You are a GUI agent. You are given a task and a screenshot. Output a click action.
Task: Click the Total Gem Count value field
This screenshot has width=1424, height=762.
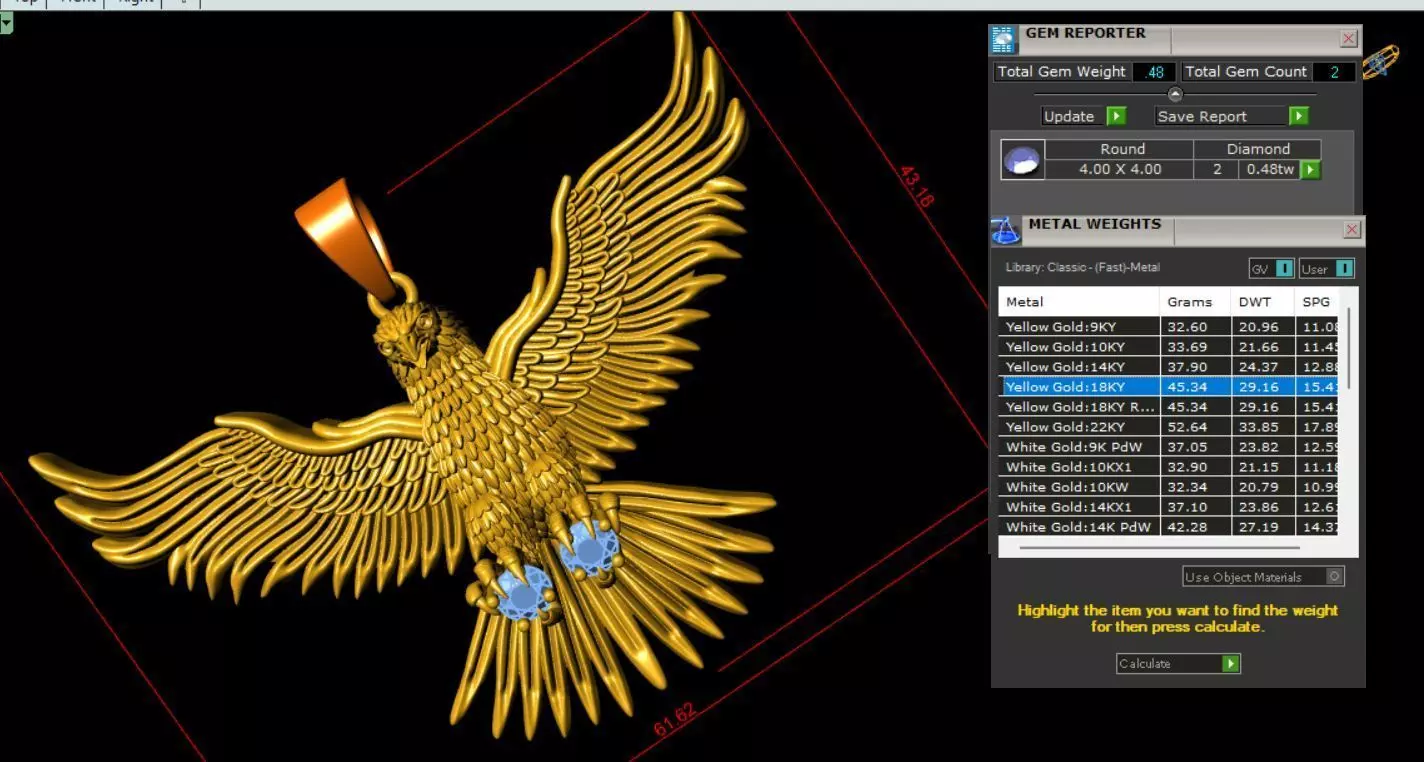[1334, 72]
